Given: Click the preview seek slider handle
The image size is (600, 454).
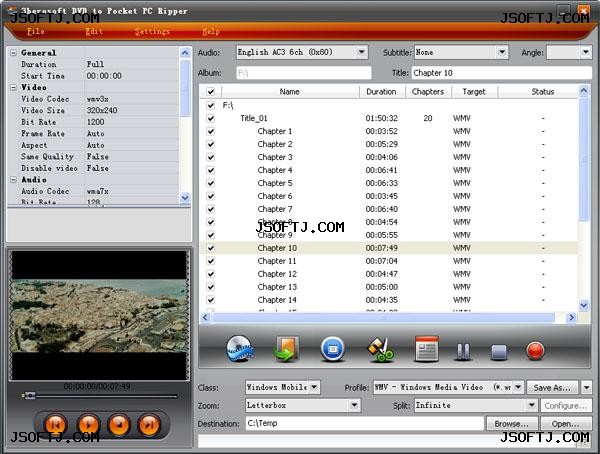Looking at the screenshot, I should pos(29,395).
